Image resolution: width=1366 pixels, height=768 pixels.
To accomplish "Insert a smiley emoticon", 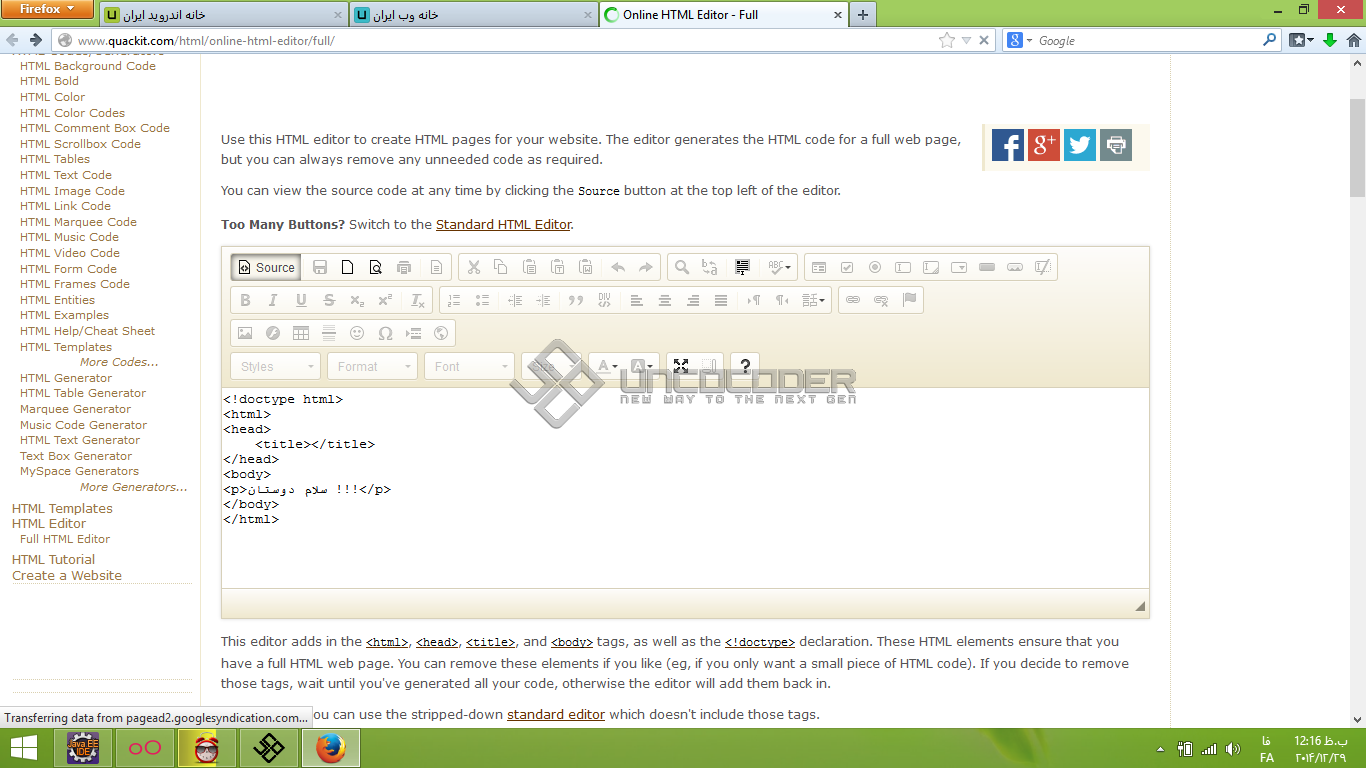I will (357, 333).
